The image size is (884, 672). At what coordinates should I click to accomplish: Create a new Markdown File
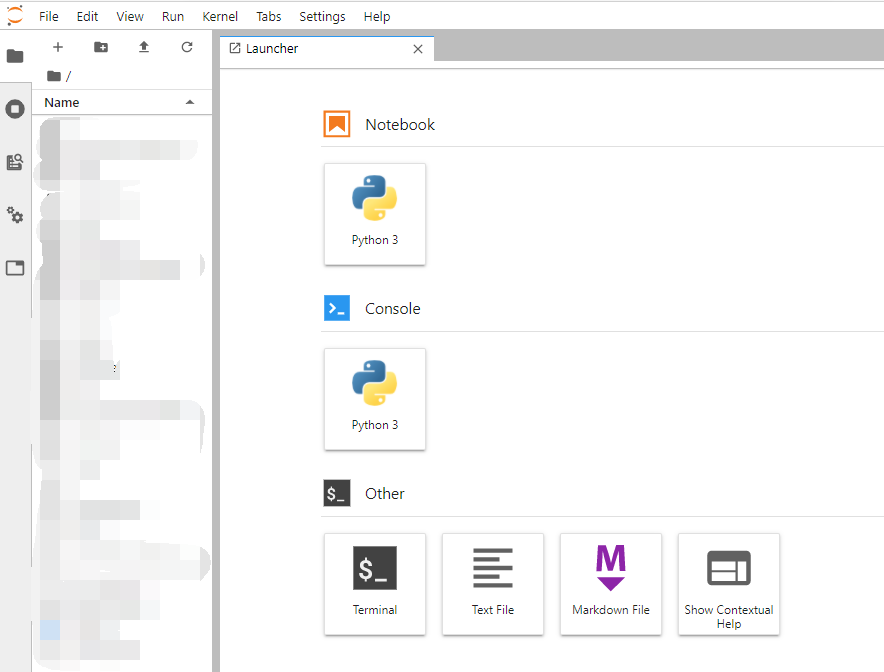[611, 584]
